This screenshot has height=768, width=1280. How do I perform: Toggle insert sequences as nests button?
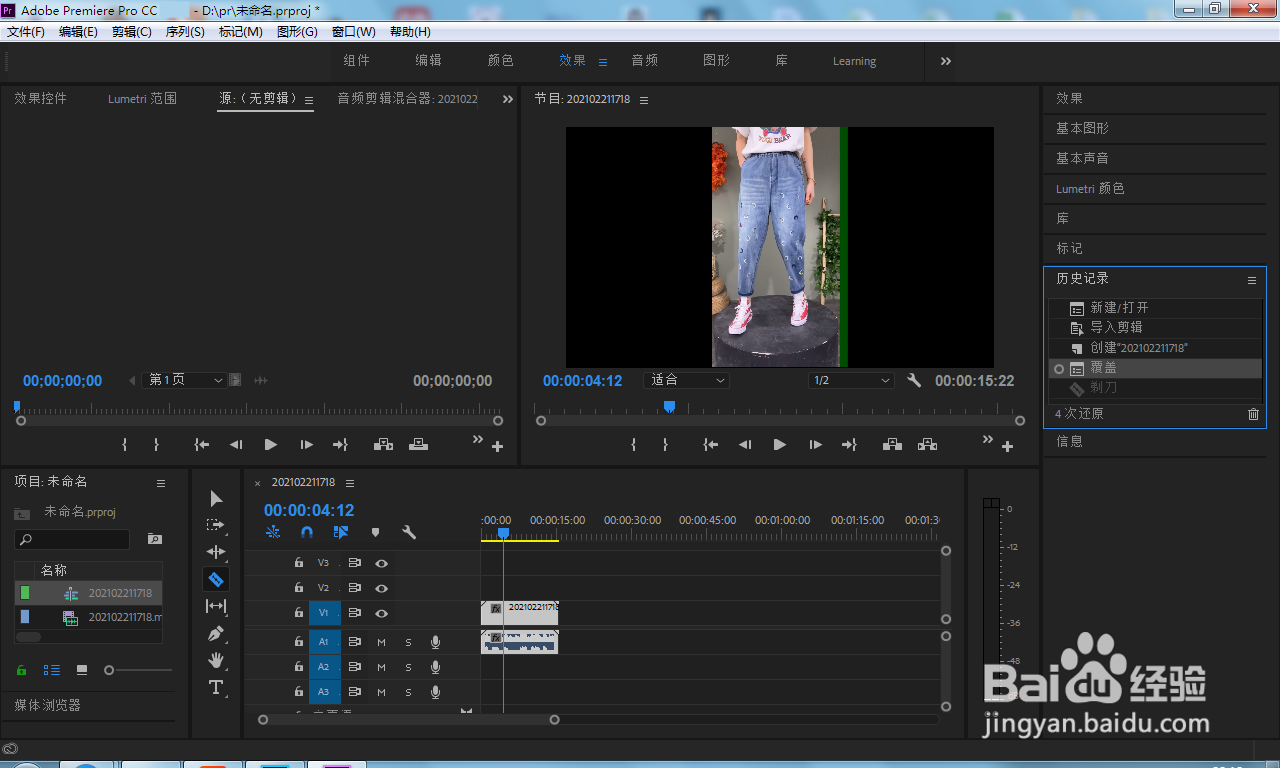[x=273, y=533]
